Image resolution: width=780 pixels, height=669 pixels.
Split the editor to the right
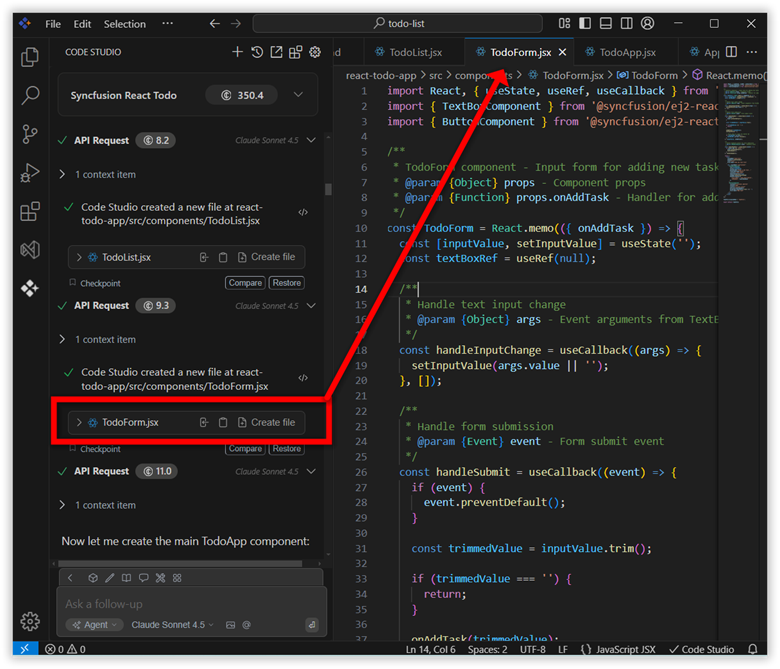[731, 52]
